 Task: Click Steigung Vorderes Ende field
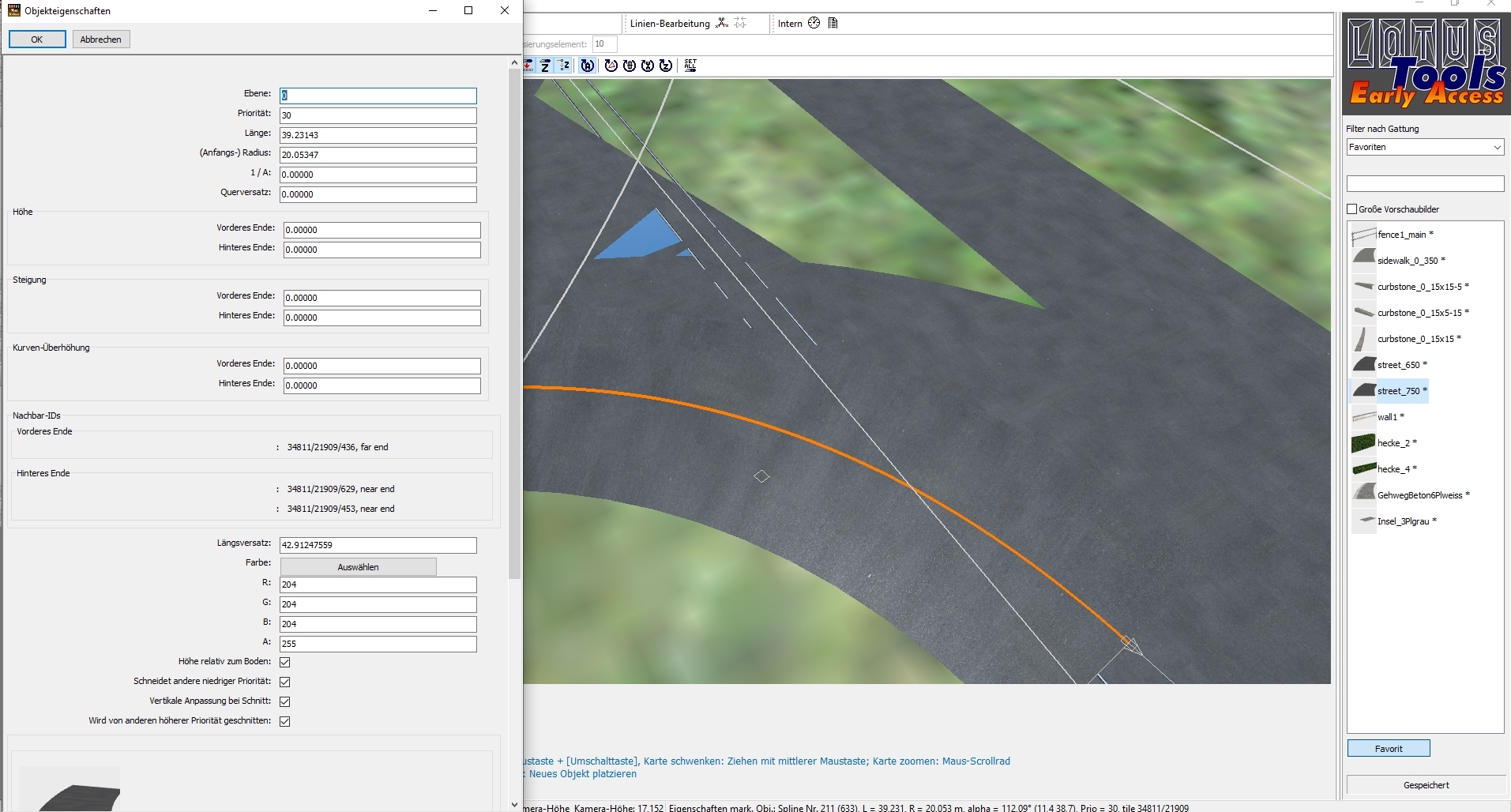382,298
